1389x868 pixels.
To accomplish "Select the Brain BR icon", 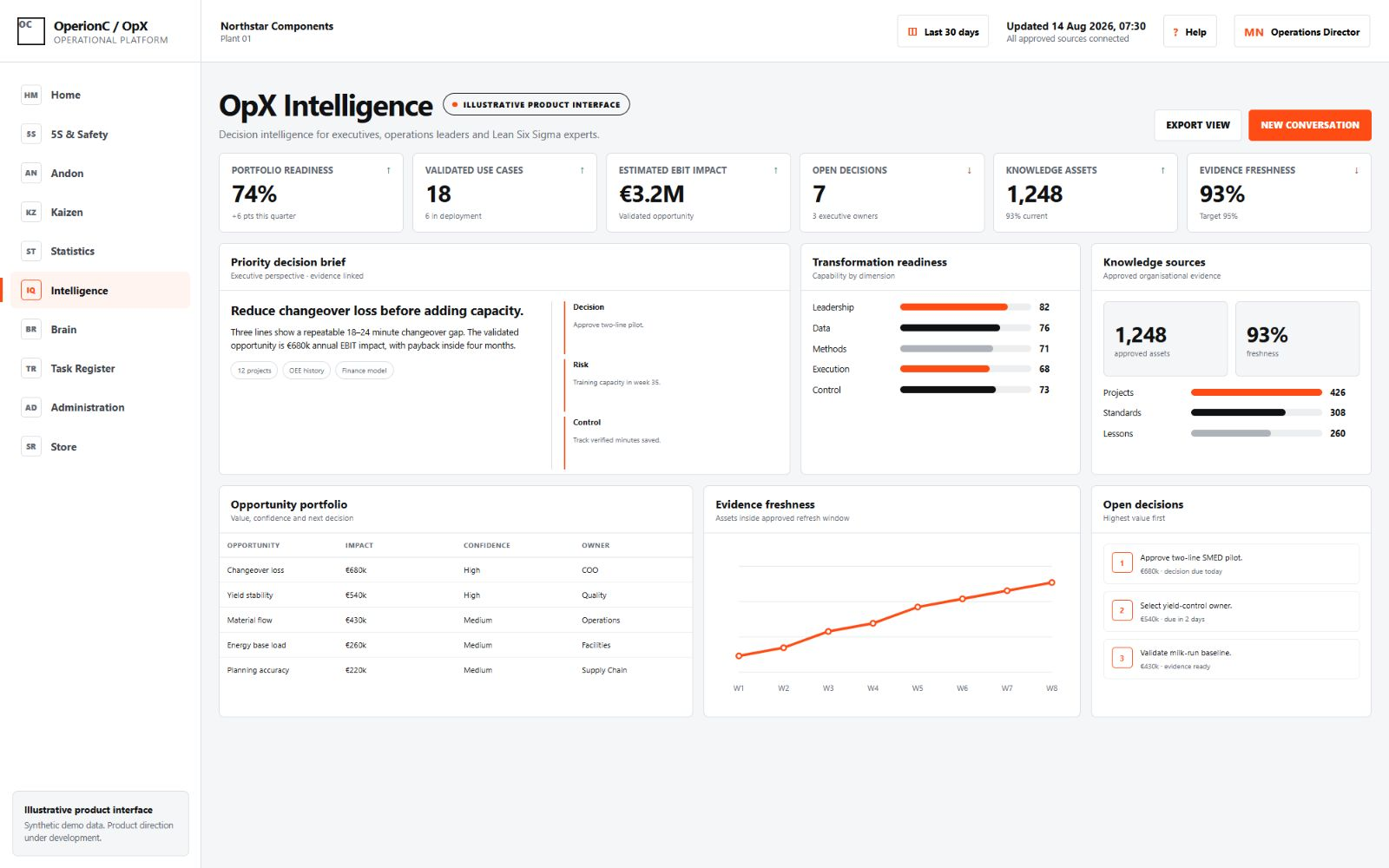I will tap(31, 330).
